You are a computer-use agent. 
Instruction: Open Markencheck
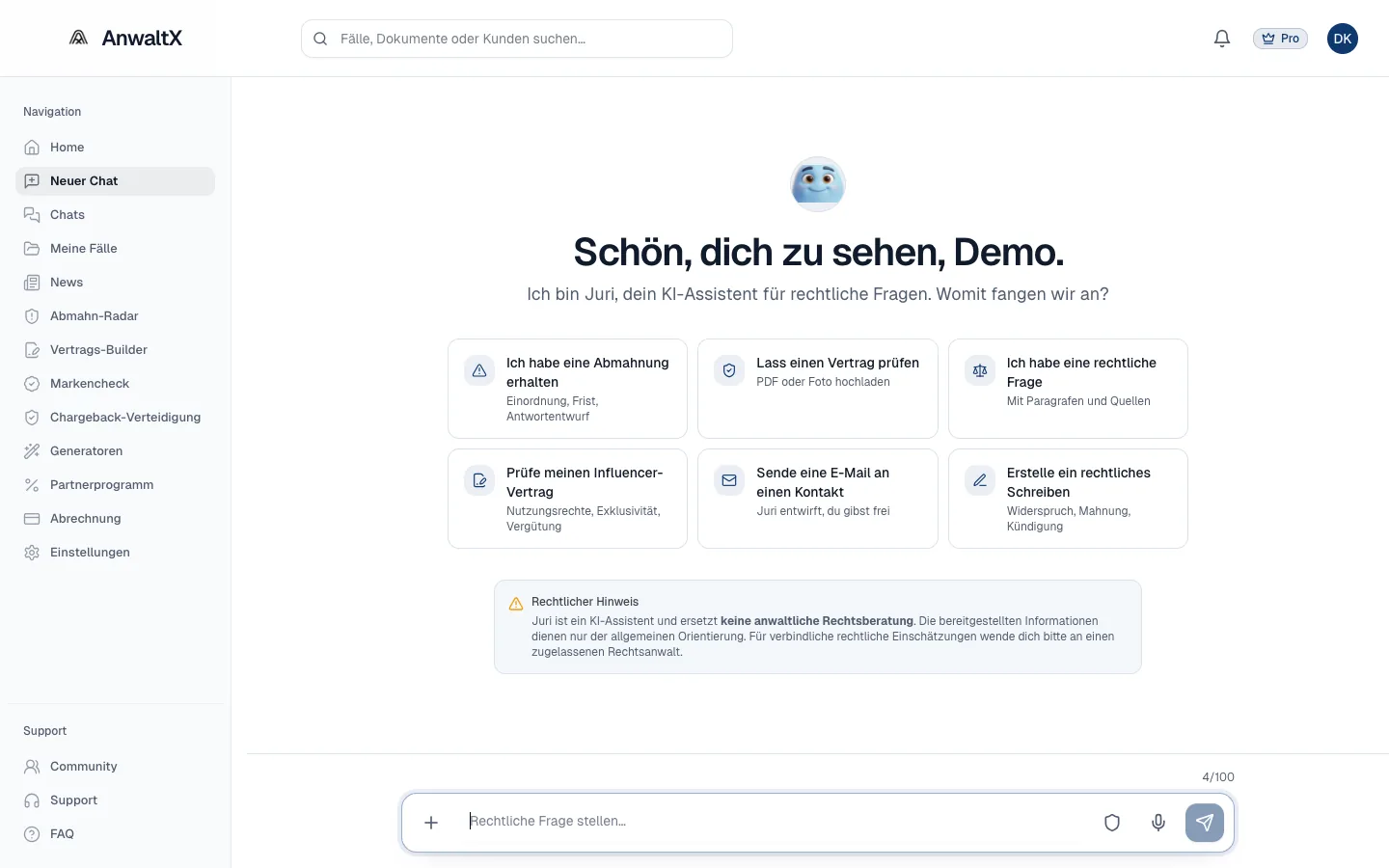click(115, 384)
